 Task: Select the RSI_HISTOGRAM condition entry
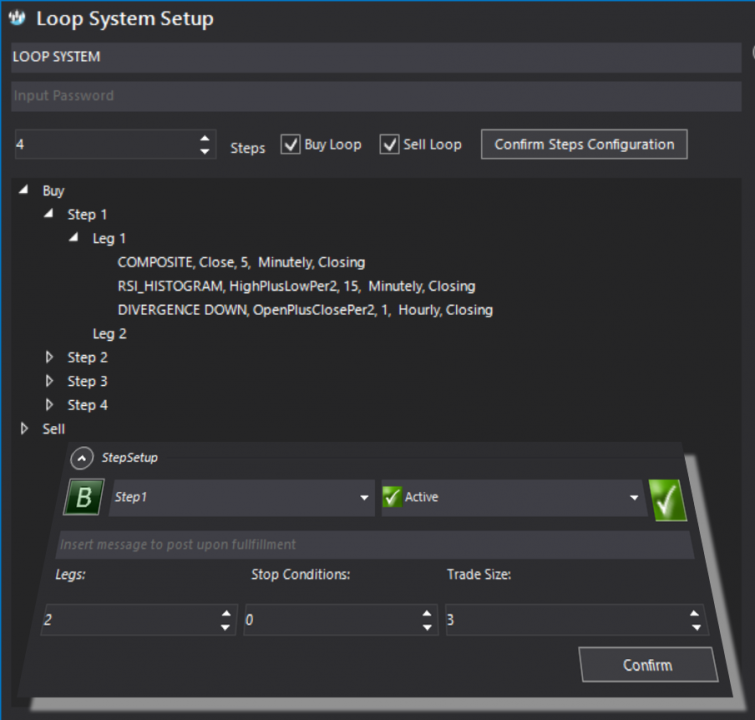click(x=296, y=286)
